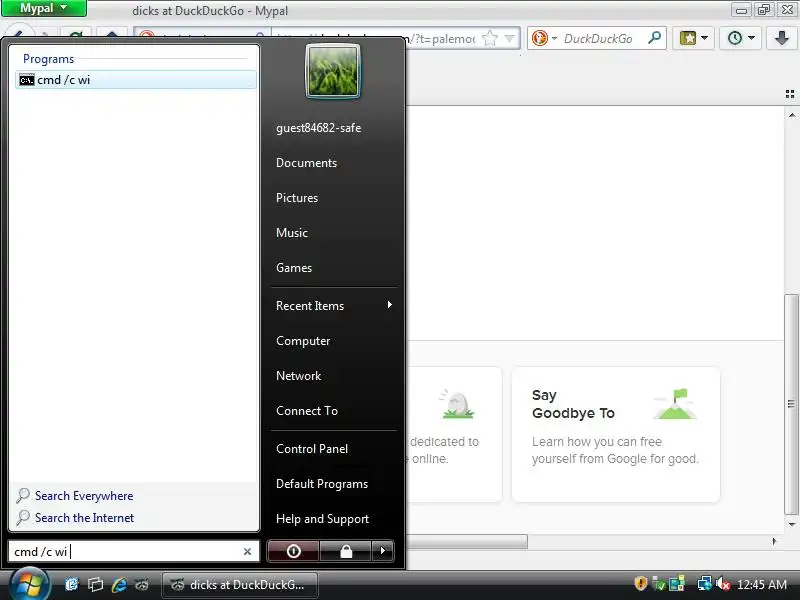This screenshot has height=600, width=800.
Task: Open Help and Support
Action: tap(322, 519)
